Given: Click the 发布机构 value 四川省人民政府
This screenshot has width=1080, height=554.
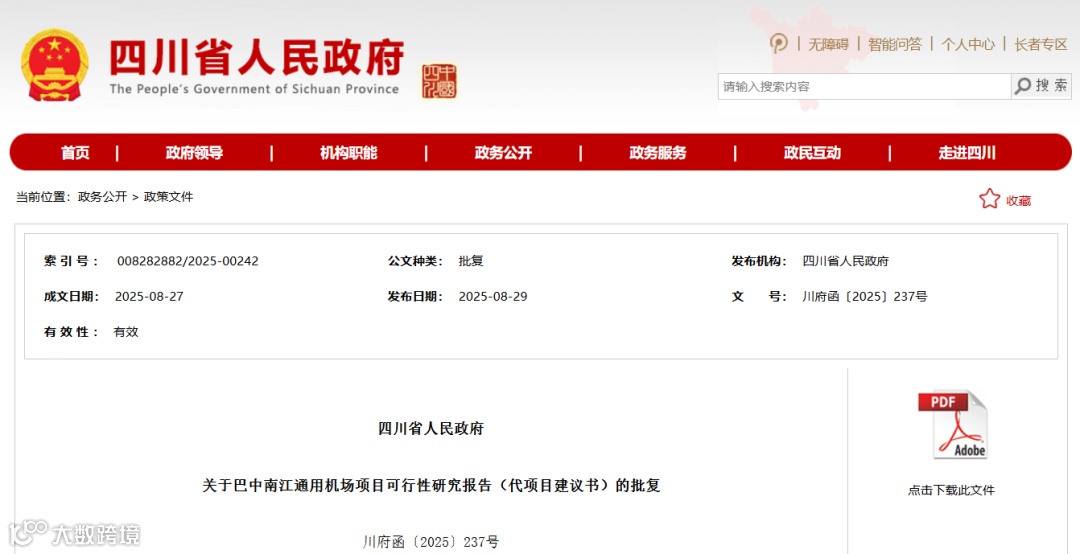Looking at the screenshot, I should (846, 261).
